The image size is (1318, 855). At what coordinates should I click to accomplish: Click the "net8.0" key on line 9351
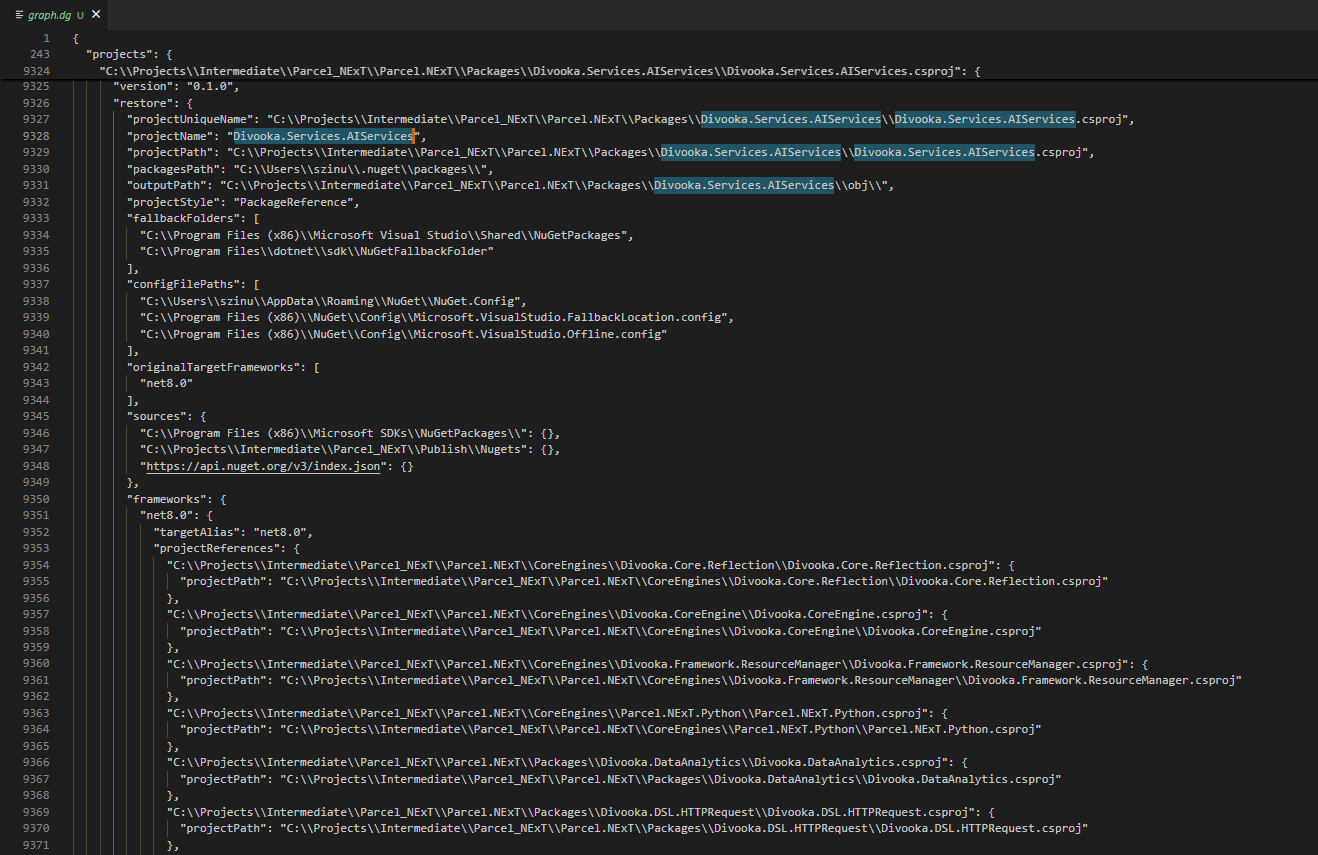[167, 515]
